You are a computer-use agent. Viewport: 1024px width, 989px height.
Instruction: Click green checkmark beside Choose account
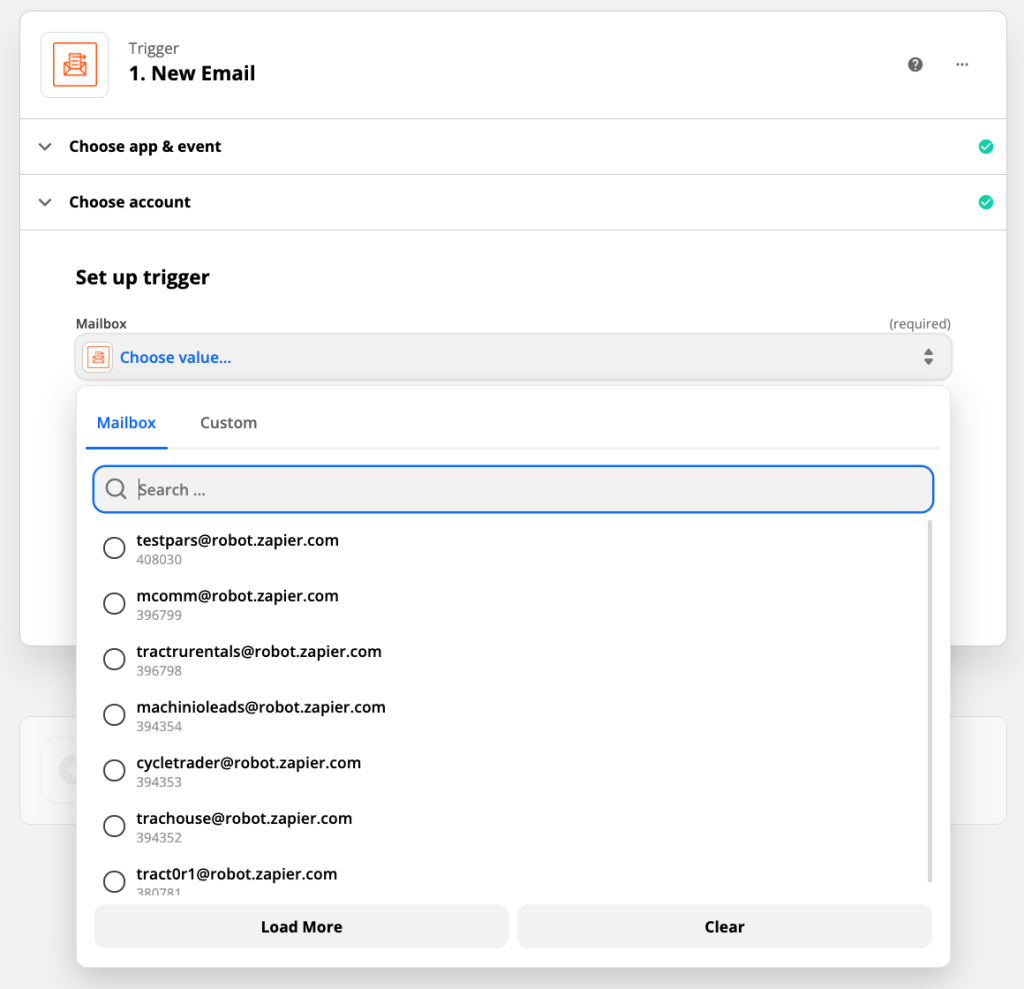pyautogui.click(x=985, y=203)
